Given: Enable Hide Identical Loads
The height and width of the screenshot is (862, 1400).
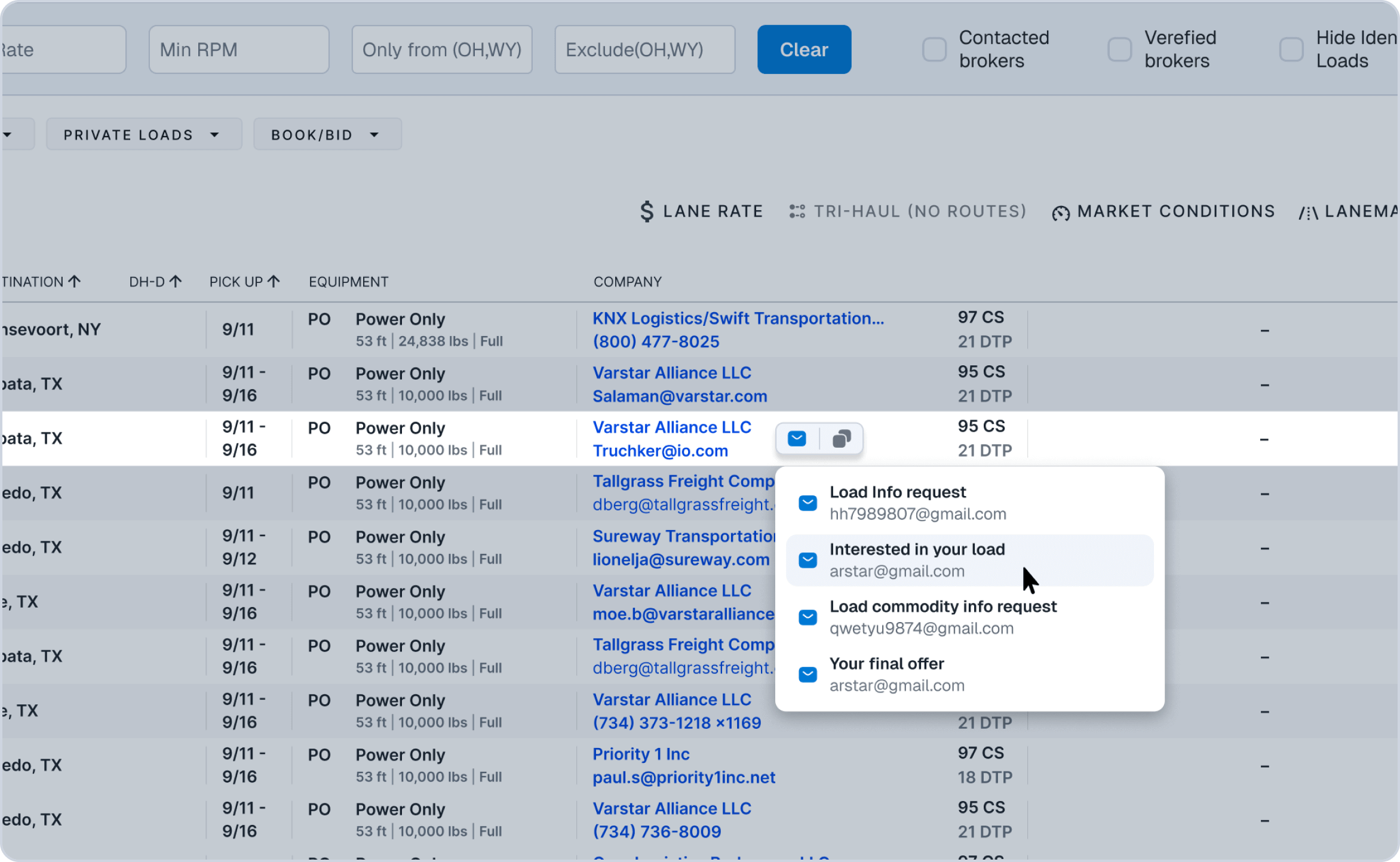Looking at the screenshot, I should pyautogui.click(x=1291, y=50).
